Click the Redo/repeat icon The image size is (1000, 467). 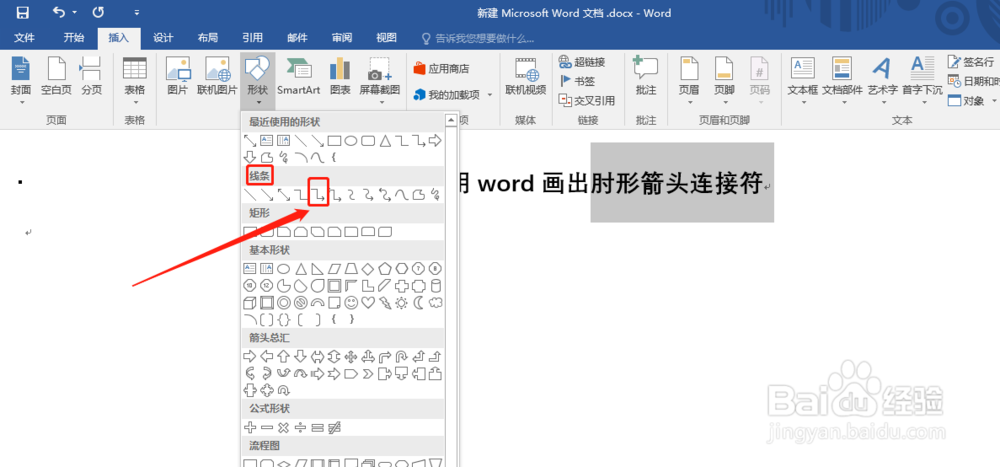pos(98,12)
